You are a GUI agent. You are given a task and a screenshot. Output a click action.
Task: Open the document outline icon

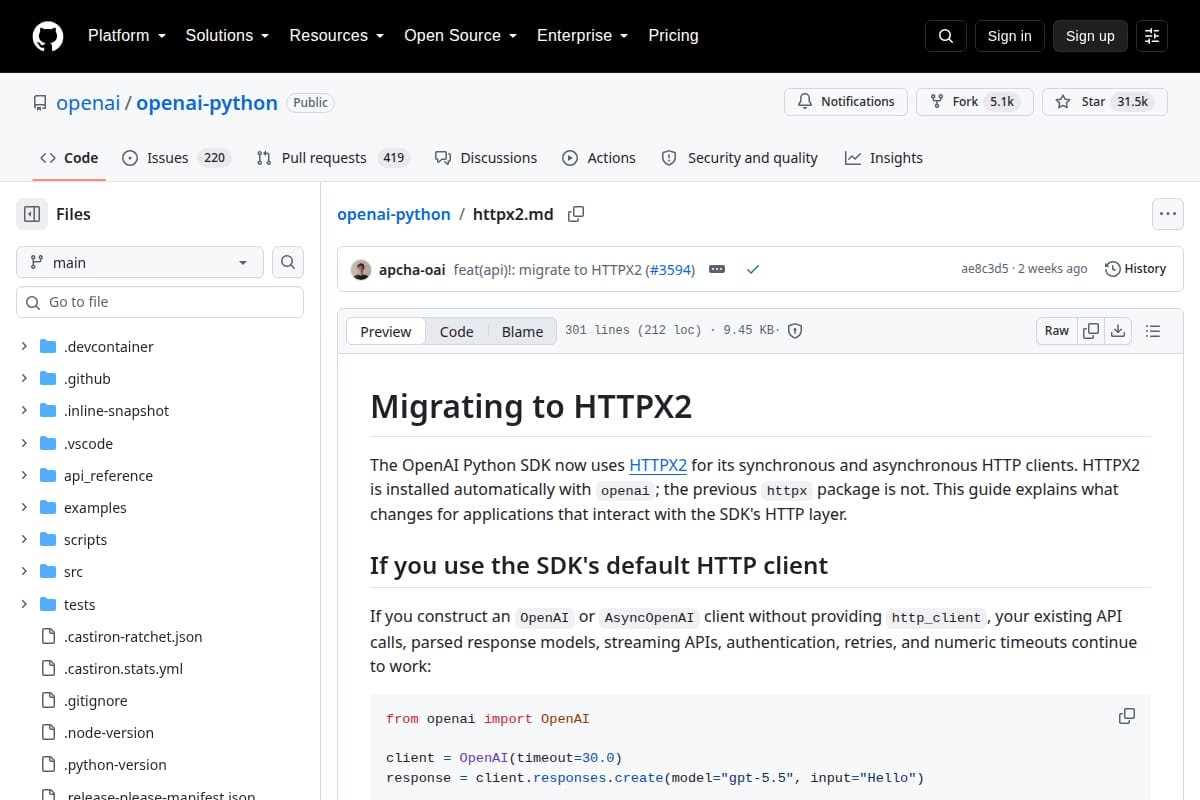1152,331
